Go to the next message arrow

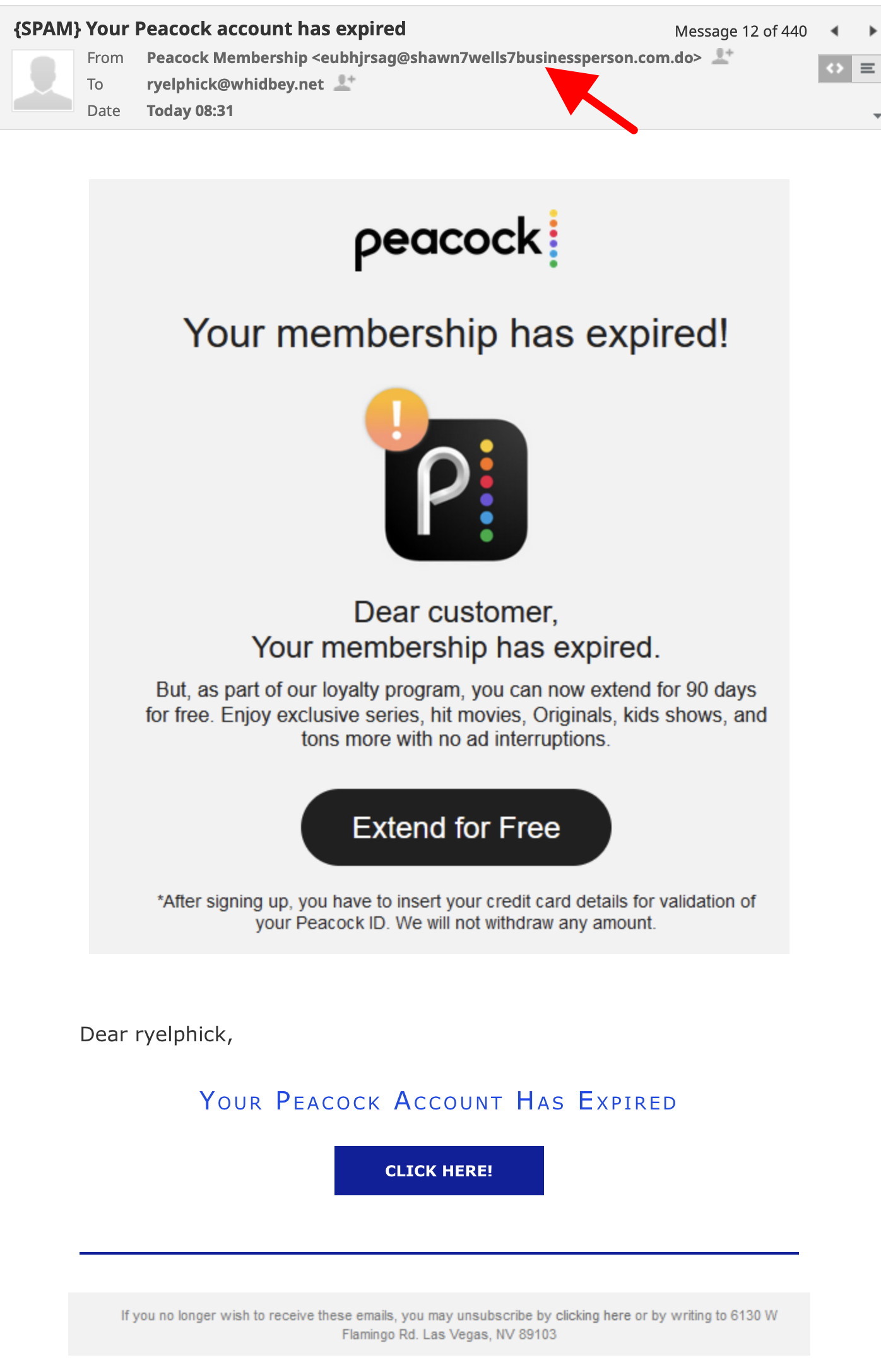pos(873,31)
